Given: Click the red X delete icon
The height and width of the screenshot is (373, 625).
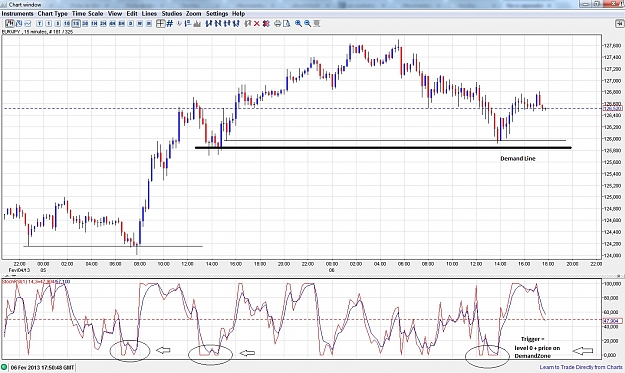Looking at the screenshot, I should pyautogui.click(x=257, y=24).
